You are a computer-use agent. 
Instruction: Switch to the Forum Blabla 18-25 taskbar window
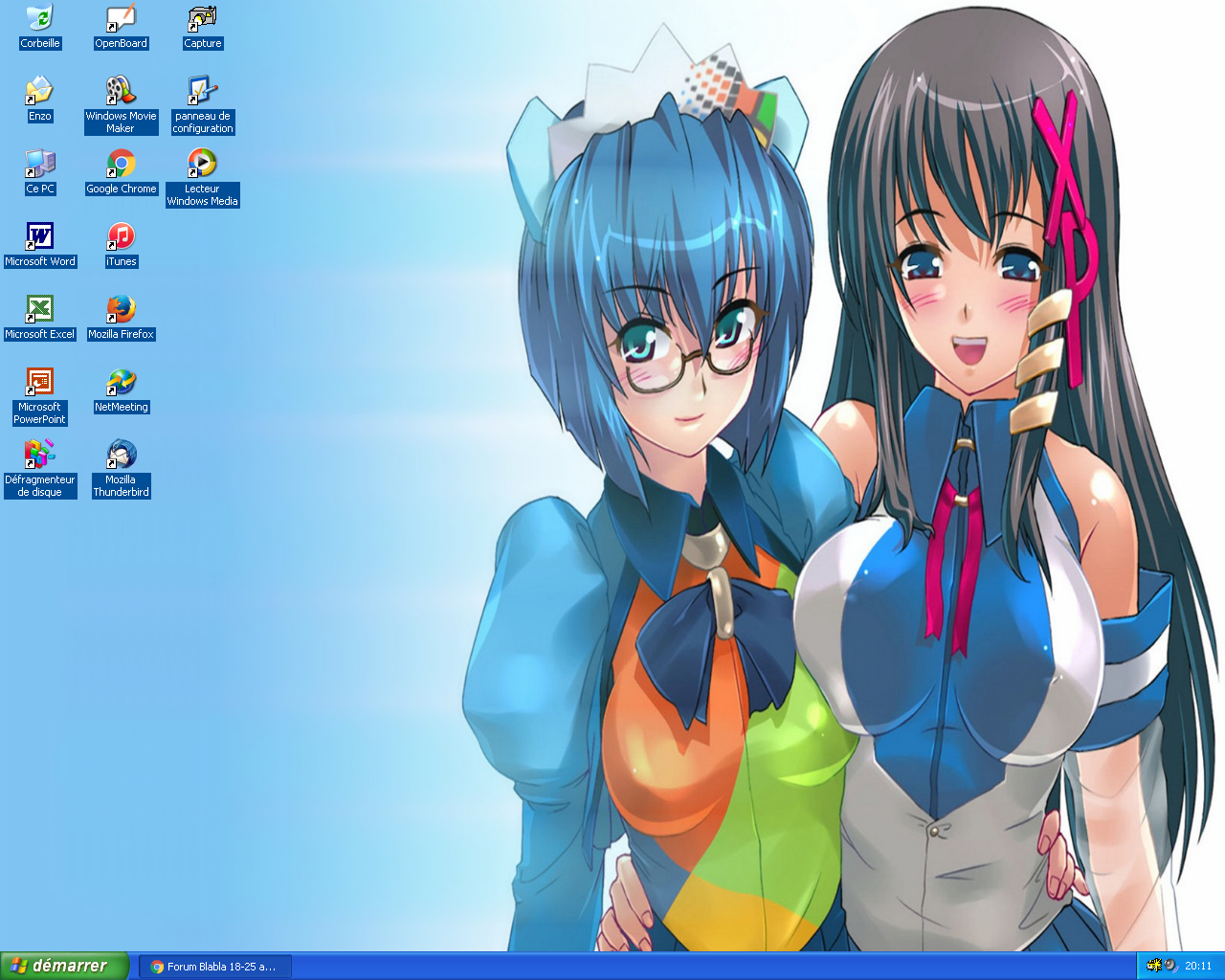click(215, 967)
